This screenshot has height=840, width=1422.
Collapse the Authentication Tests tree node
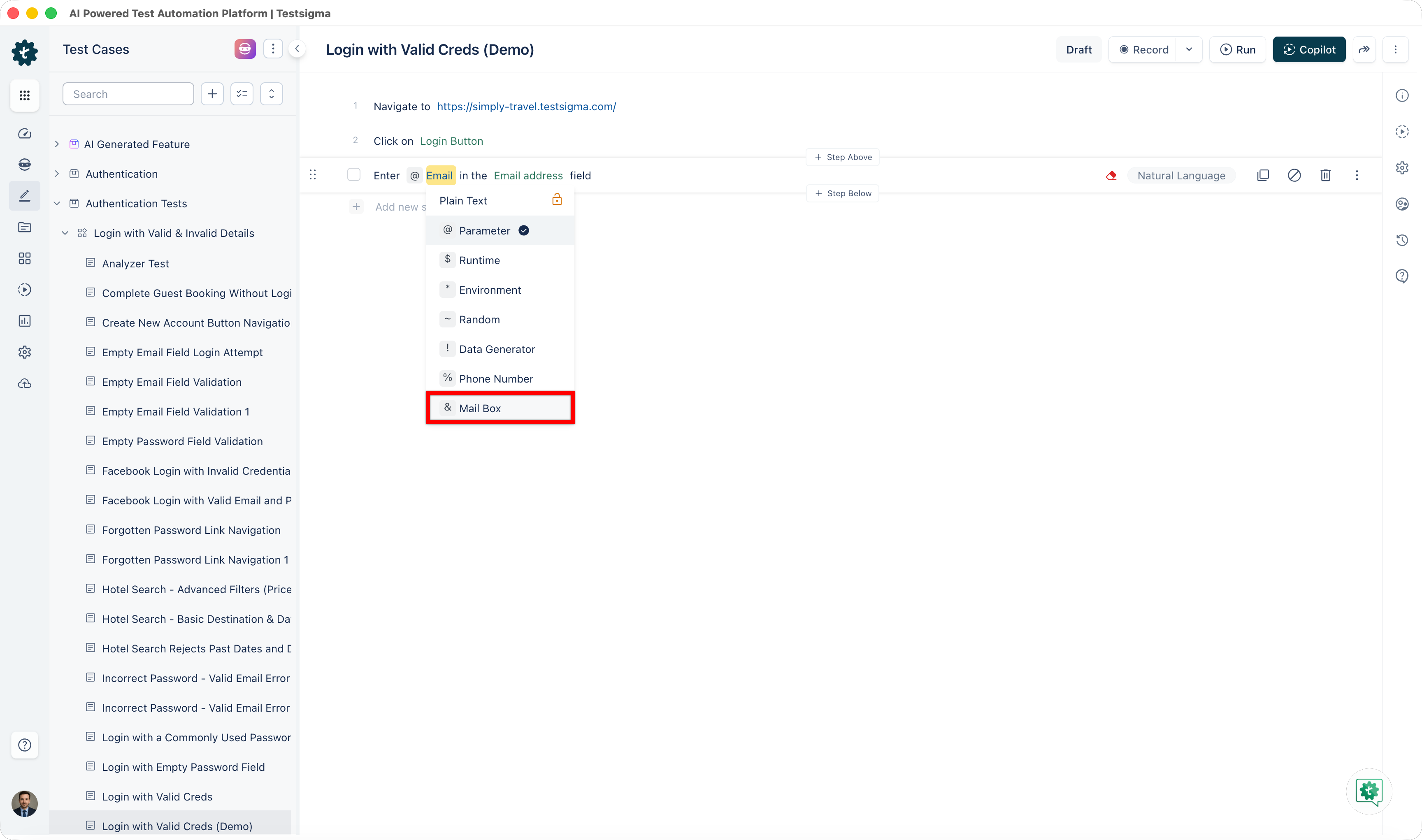[57, 203]
